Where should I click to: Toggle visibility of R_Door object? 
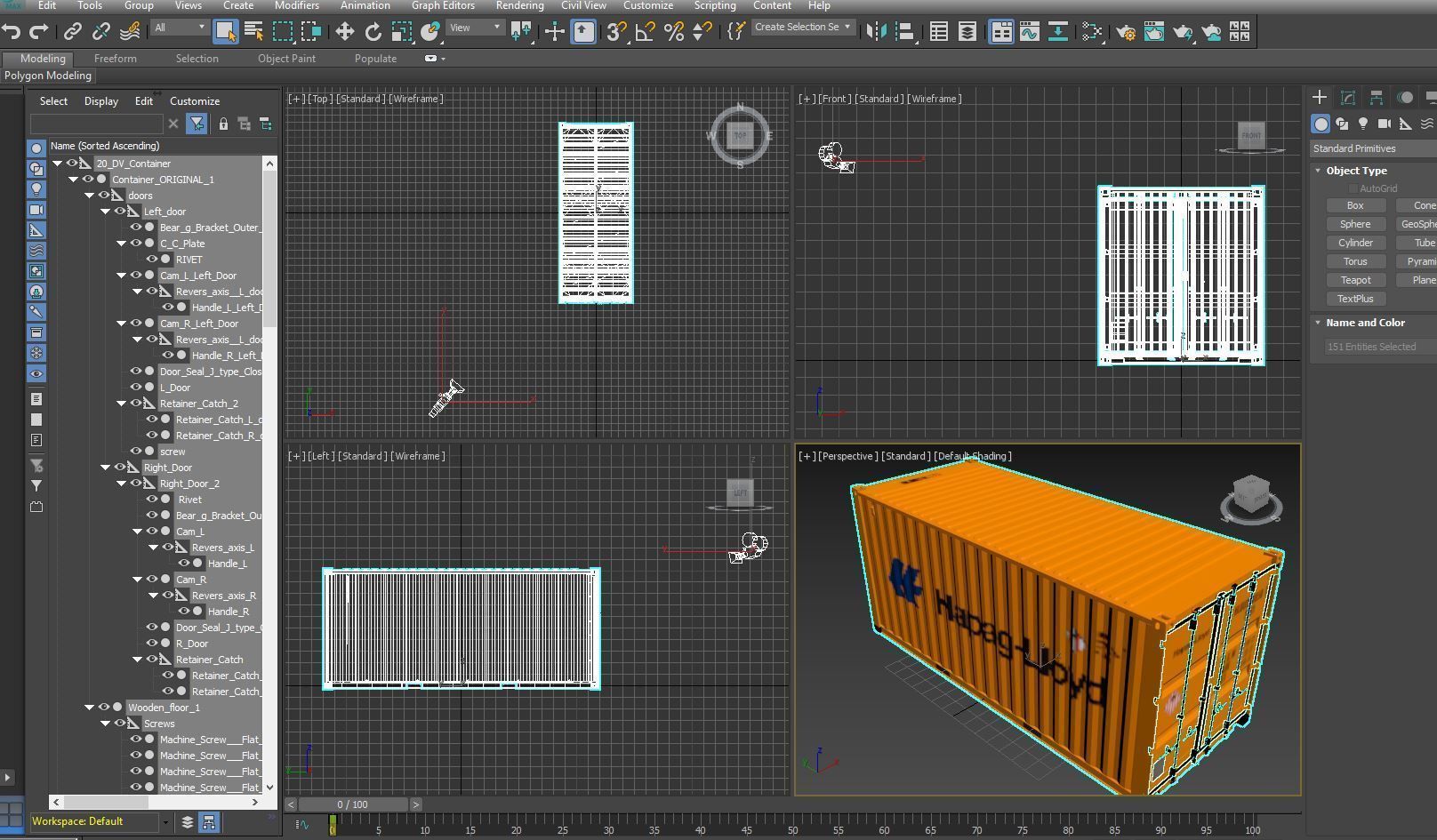pos(152,644)
